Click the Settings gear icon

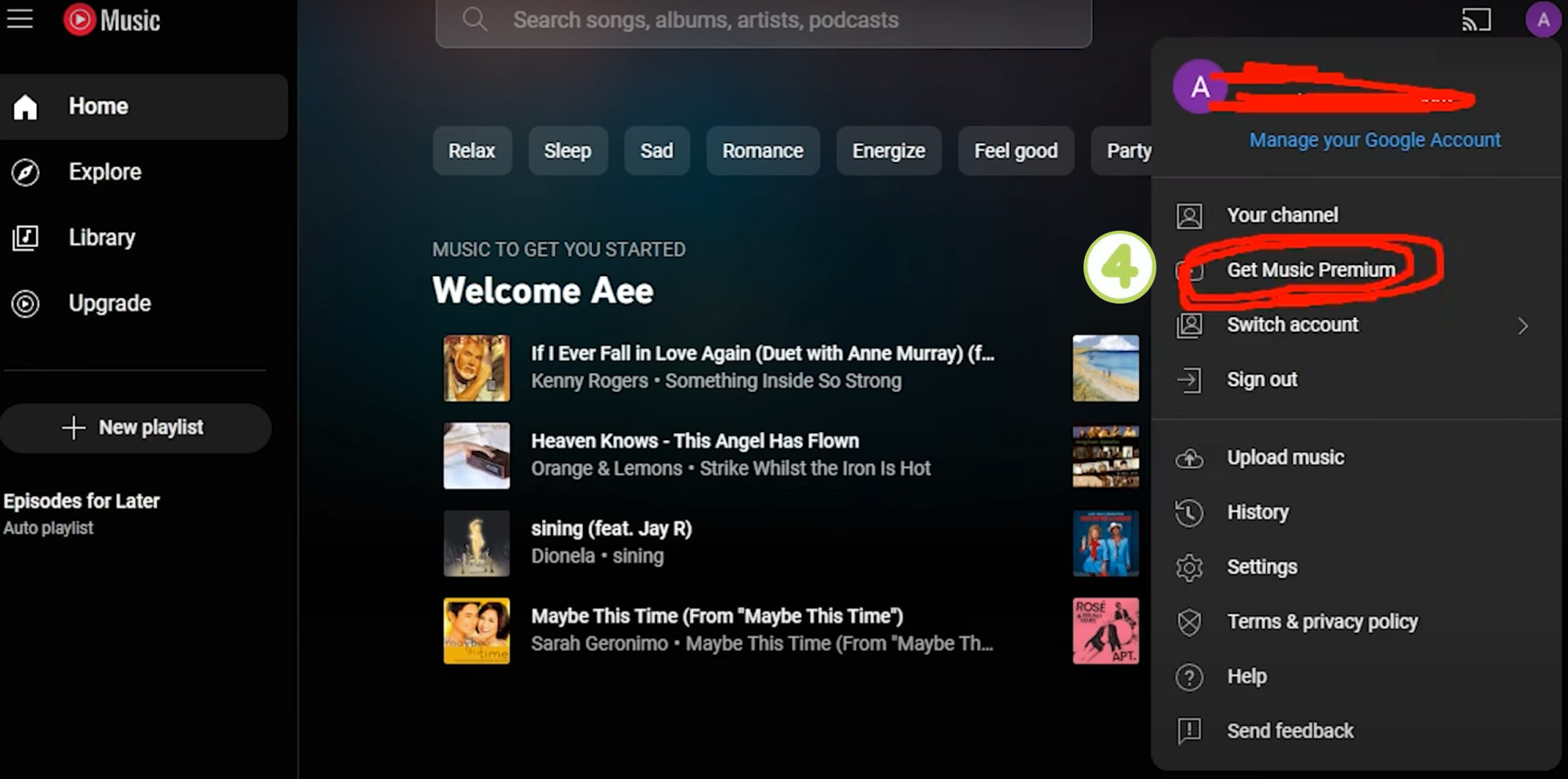click(x=1189, y=567)
